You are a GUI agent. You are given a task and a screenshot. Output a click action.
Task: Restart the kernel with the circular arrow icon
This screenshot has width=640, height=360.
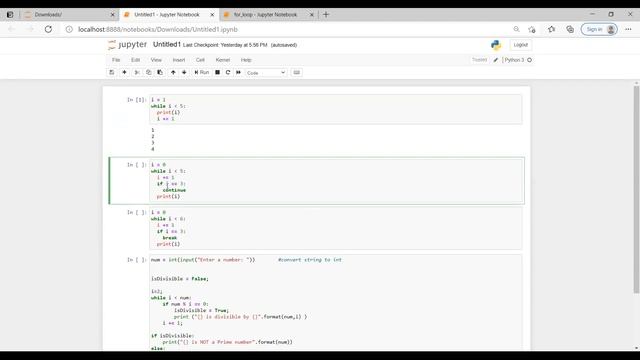pos(228,72)
